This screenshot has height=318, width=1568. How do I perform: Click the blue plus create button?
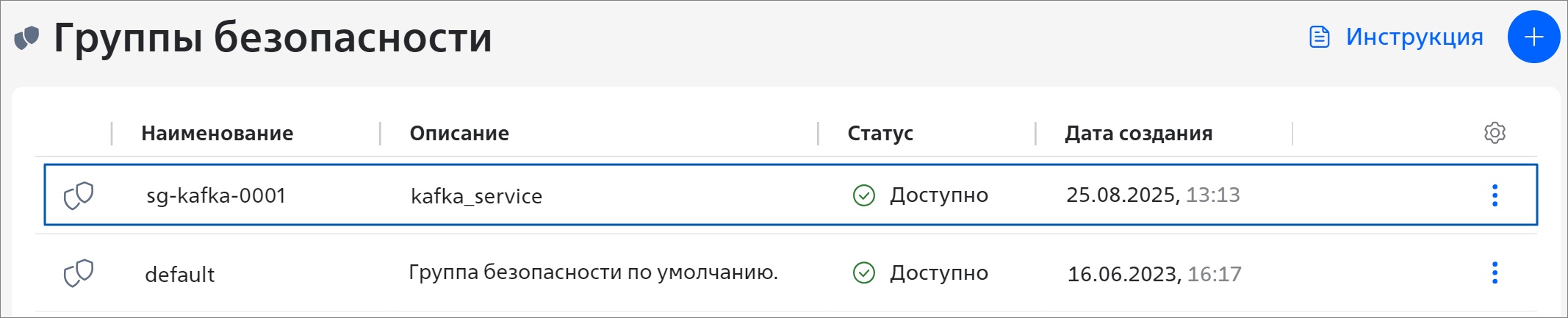click(x=1533, y=37)
